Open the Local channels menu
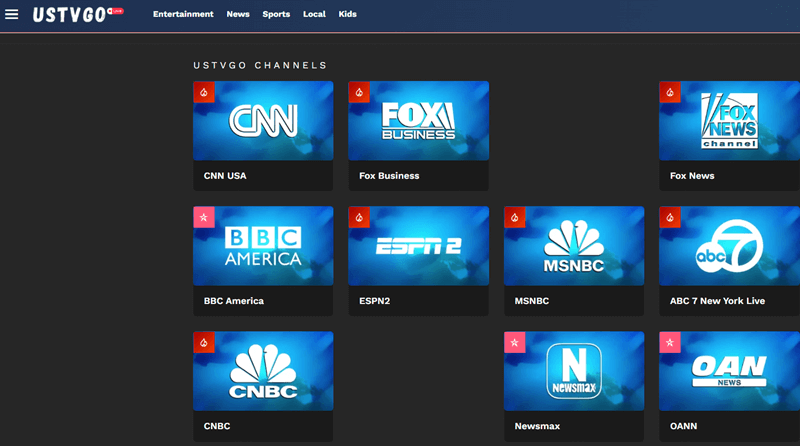 314,14
